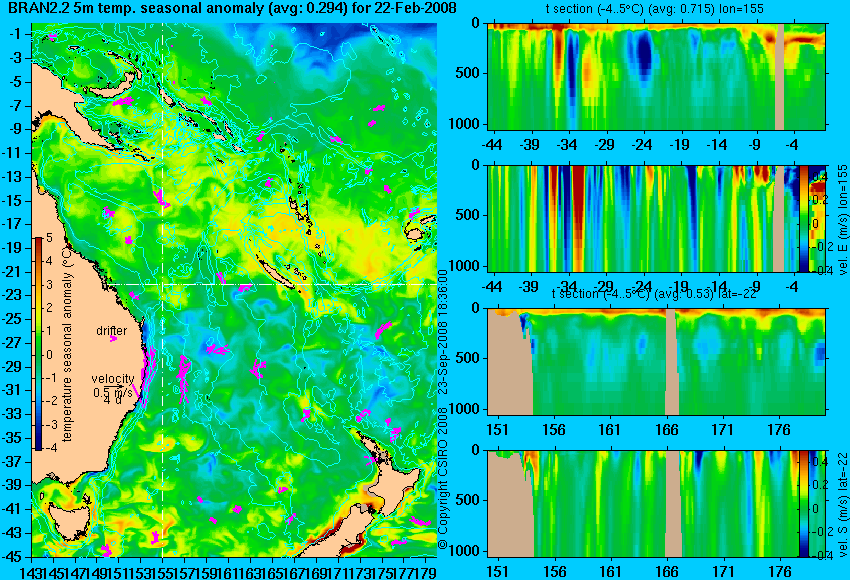850x580 pixels.
Task: Click the temperature section plot at lat=-22
Action: [x=656, y=362]
